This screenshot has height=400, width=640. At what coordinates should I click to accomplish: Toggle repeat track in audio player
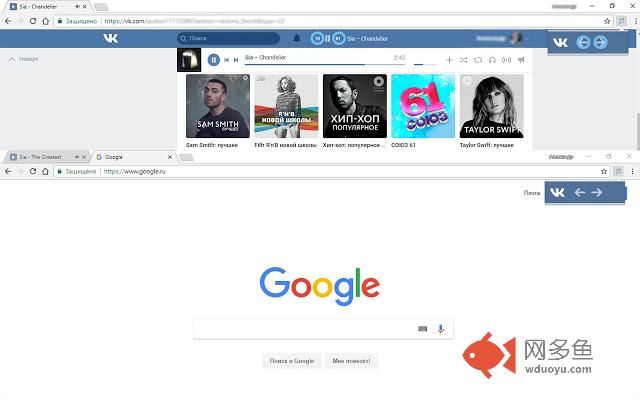click(478, 60)
